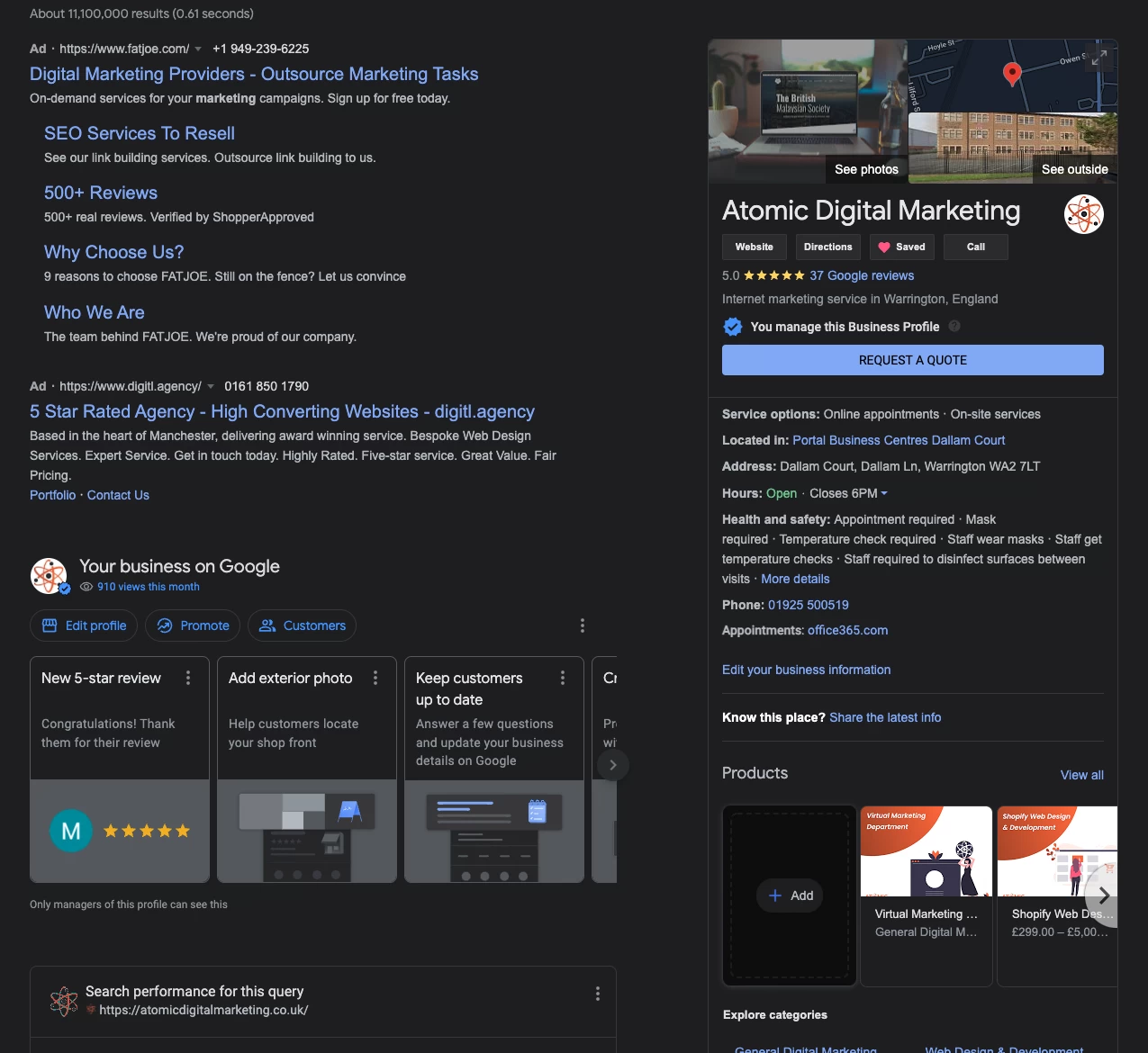
Task: Open SEO Services To Resell sitelink
Action: pyautogui.click(x=140, y=133)
